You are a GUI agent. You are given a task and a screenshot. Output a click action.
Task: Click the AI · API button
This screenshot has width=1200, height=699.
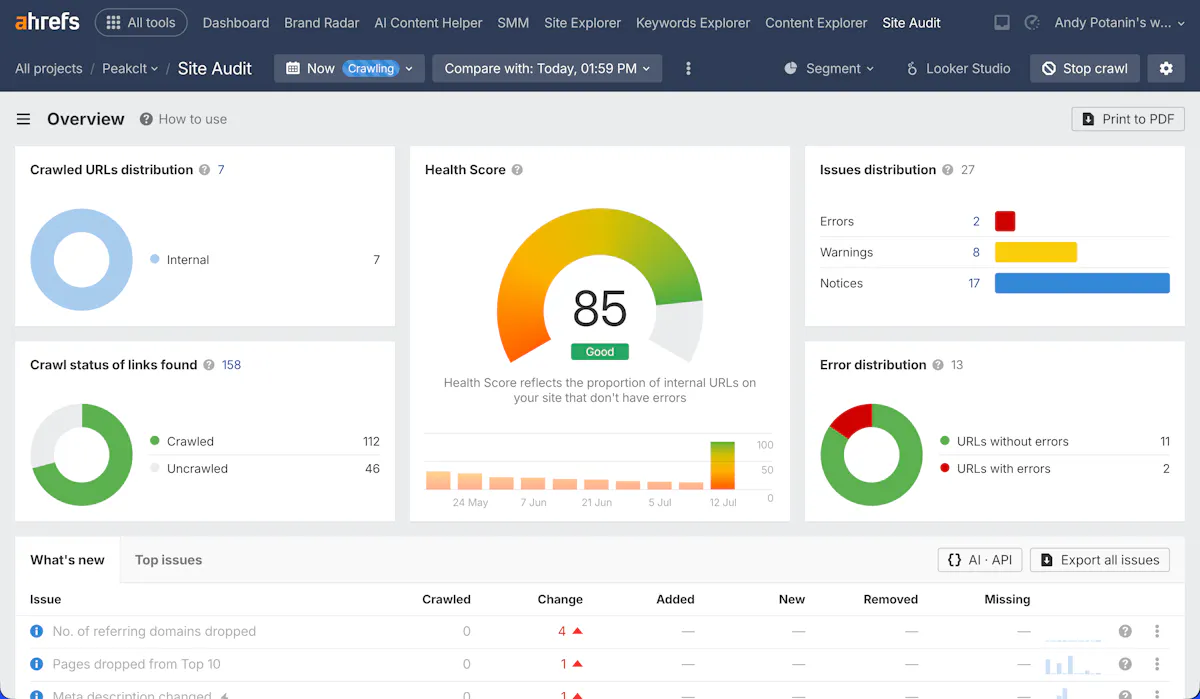(980, 560)
